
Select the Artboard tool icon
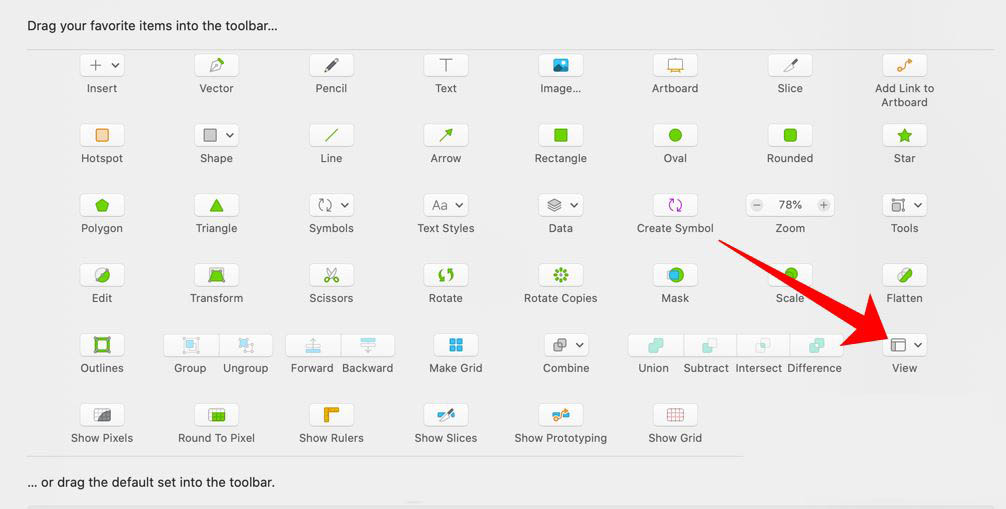pyautogui.click(x=675, y=65)
